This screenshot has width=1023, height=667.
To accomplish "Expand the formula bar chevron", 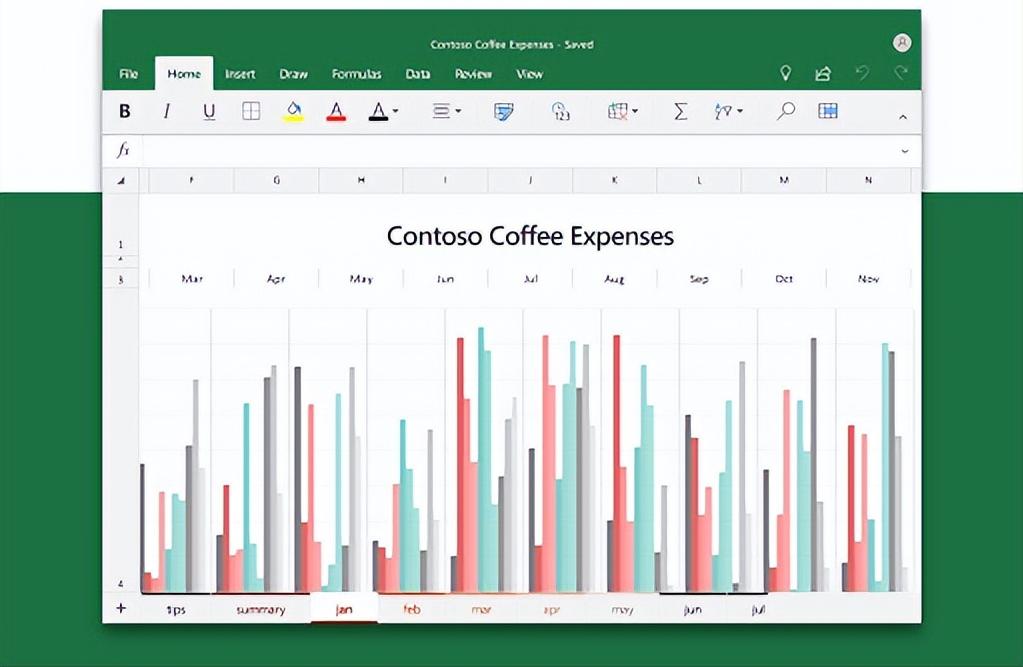I will (x=905, y=151).
